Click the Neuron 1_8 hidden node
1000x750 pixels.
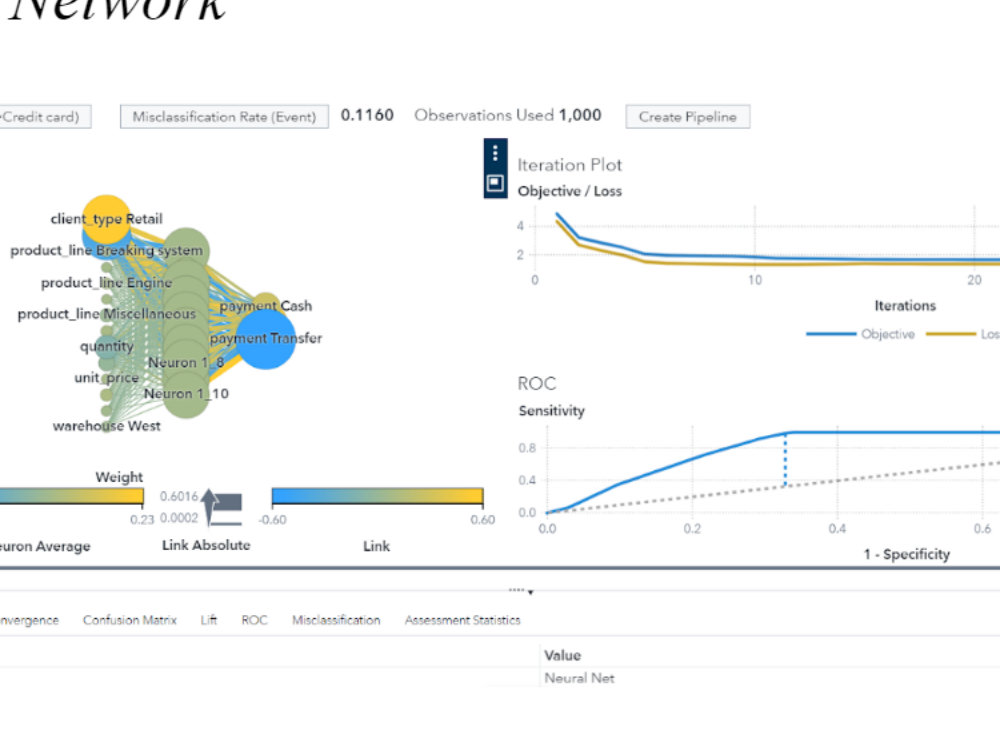pyautogui.click(x=186, y=362)
